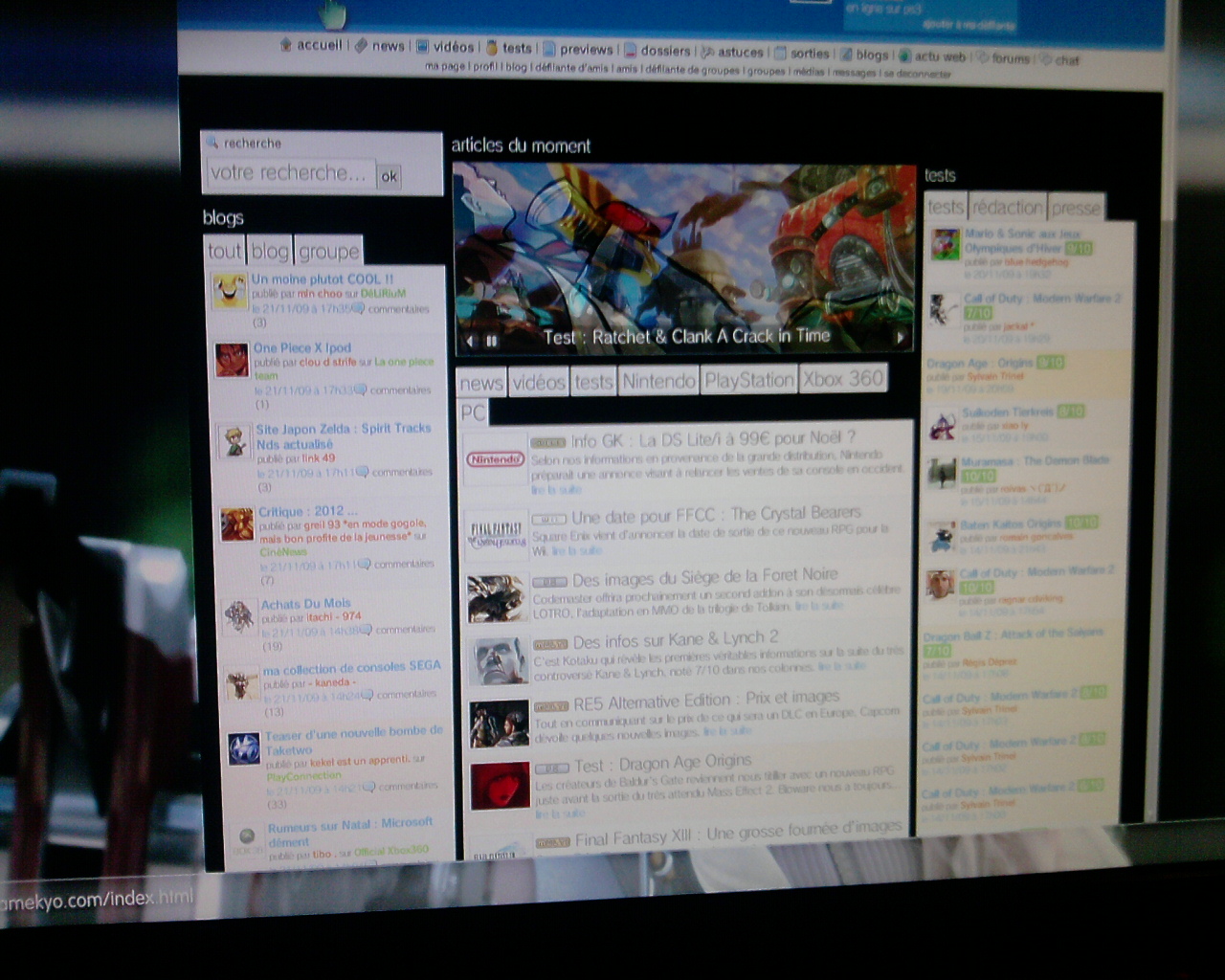Select the 'news' tab under the carousel
The image size is (1225, 980).
(x=481, y=384)
